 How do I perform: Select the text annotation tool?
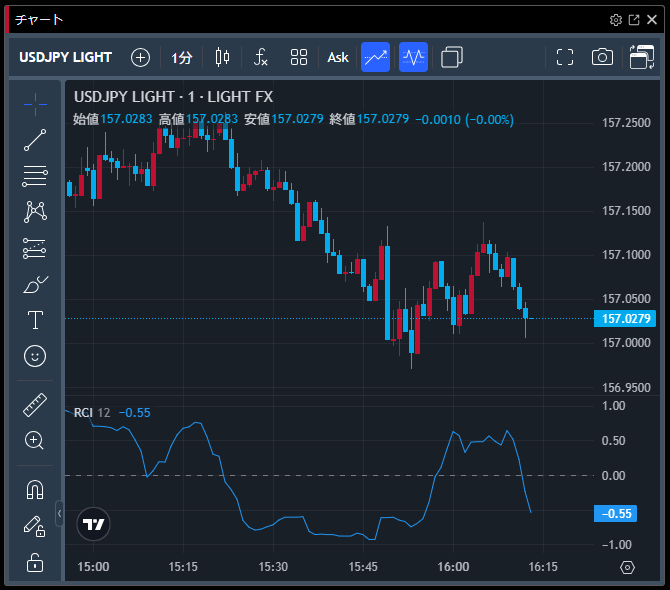click(35, 320)
